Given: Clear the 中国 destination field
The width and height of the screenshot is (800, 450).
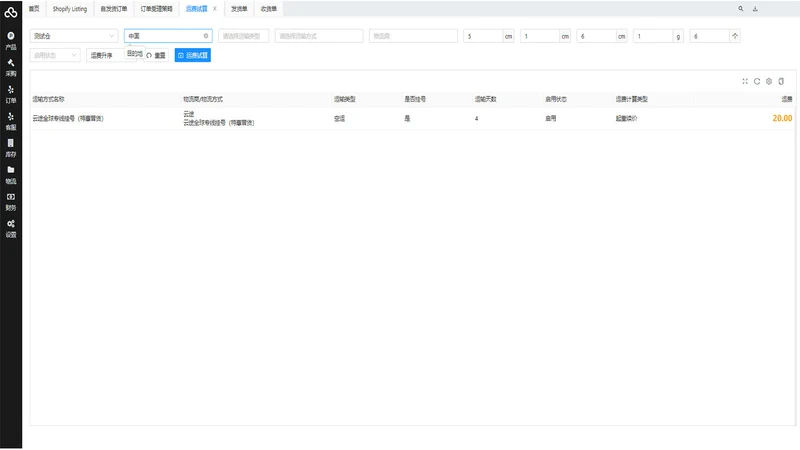Looking at the screenshot, I should coord(206,36).
